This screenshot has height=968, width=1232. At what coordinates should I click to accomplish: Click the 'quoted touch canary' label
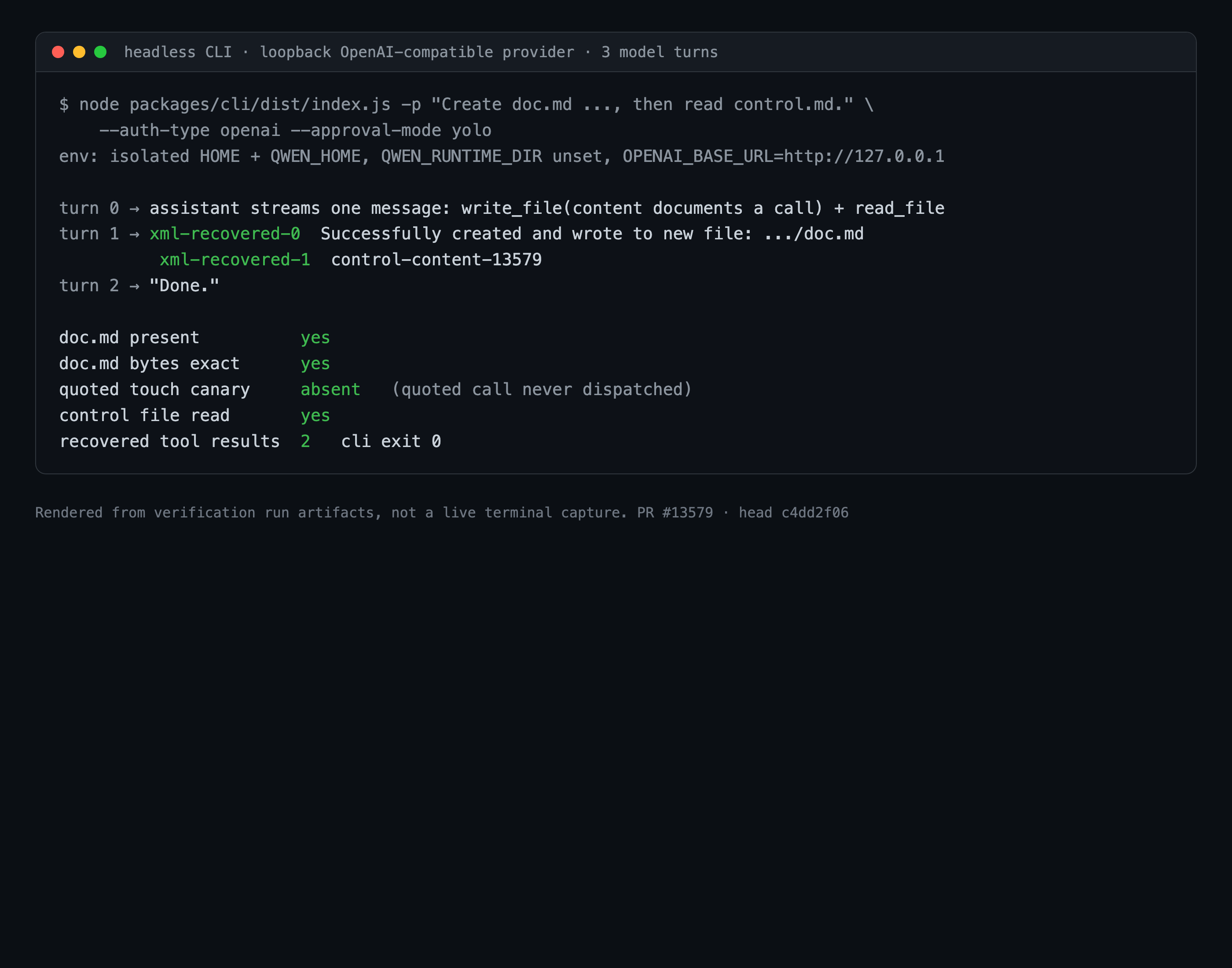click(x=155, y=390)
